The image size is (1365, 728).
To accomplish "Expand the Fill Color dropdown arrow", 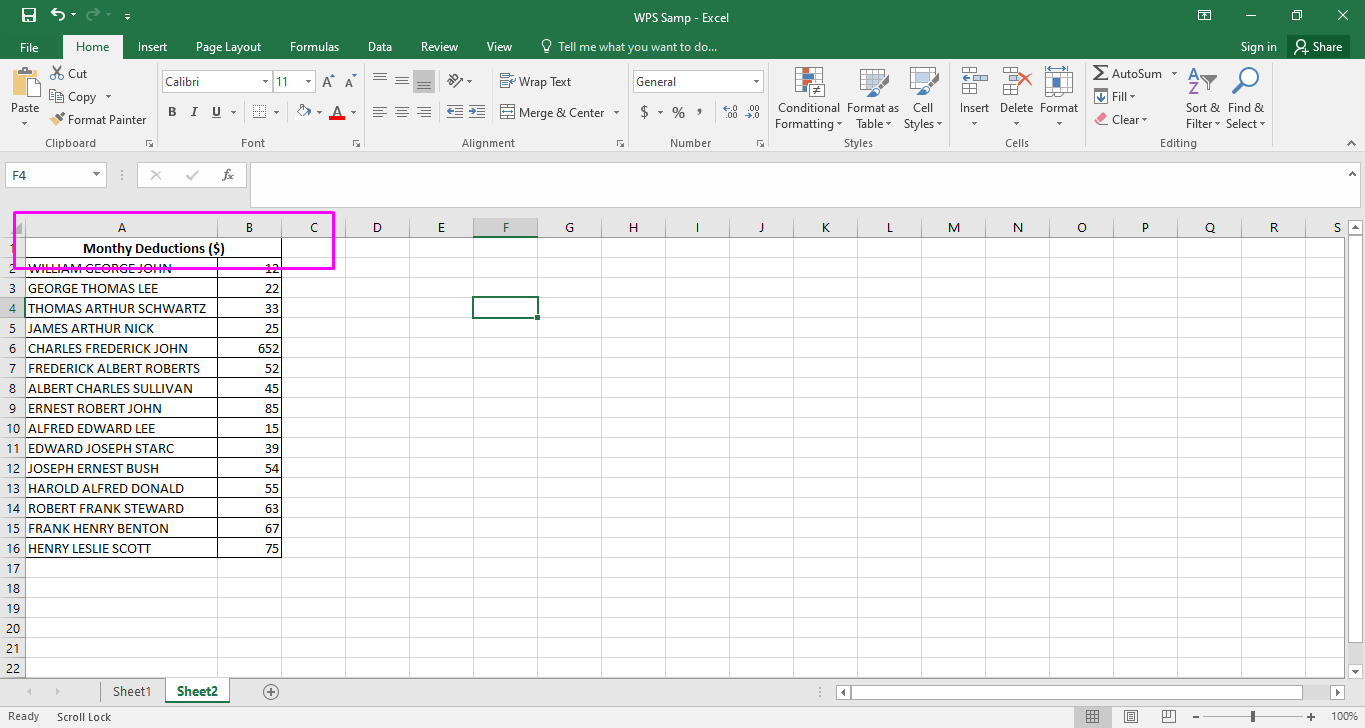I will point(318,112).
